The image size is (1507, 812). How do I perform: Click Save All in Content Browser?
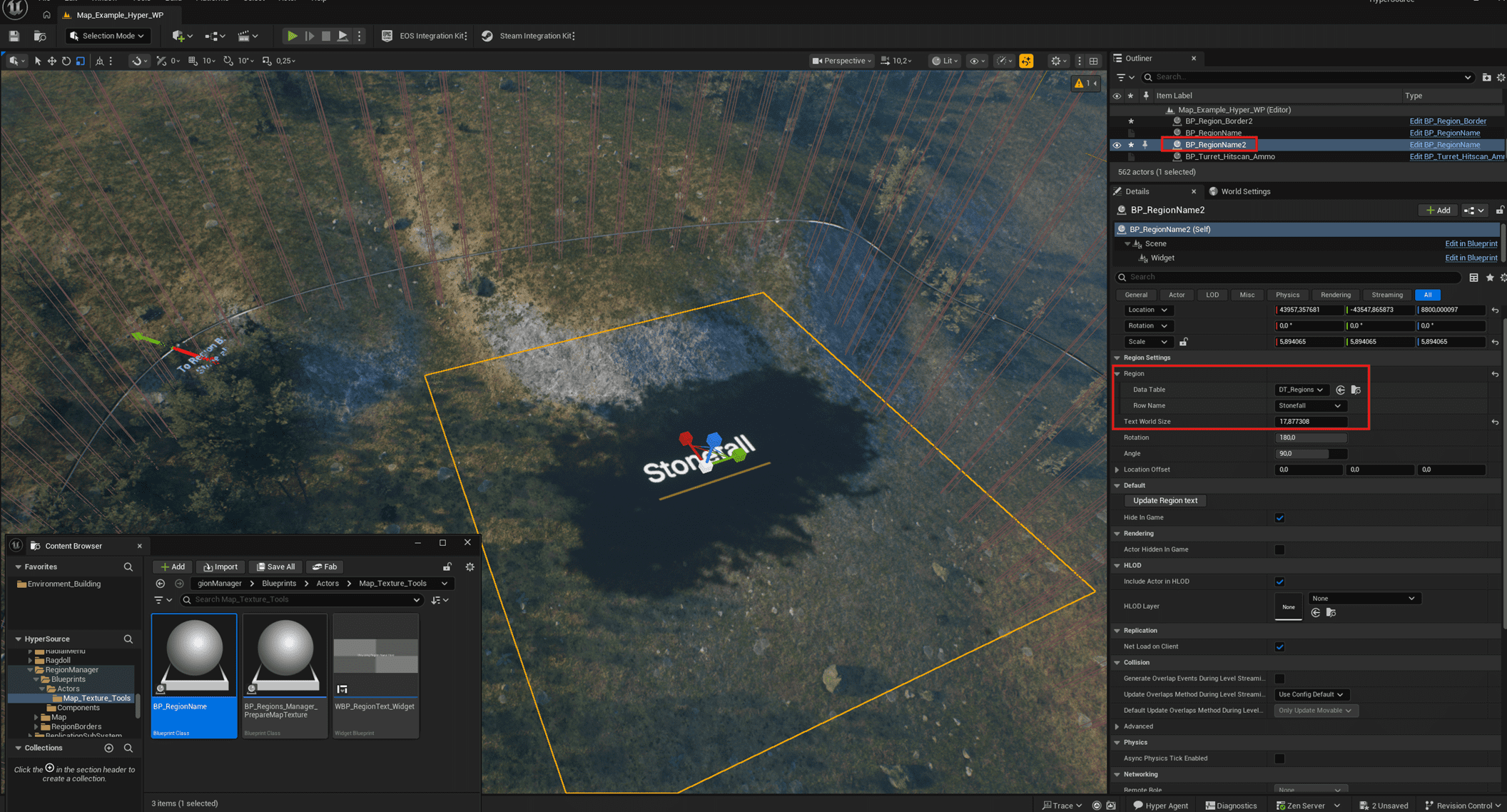275,567
